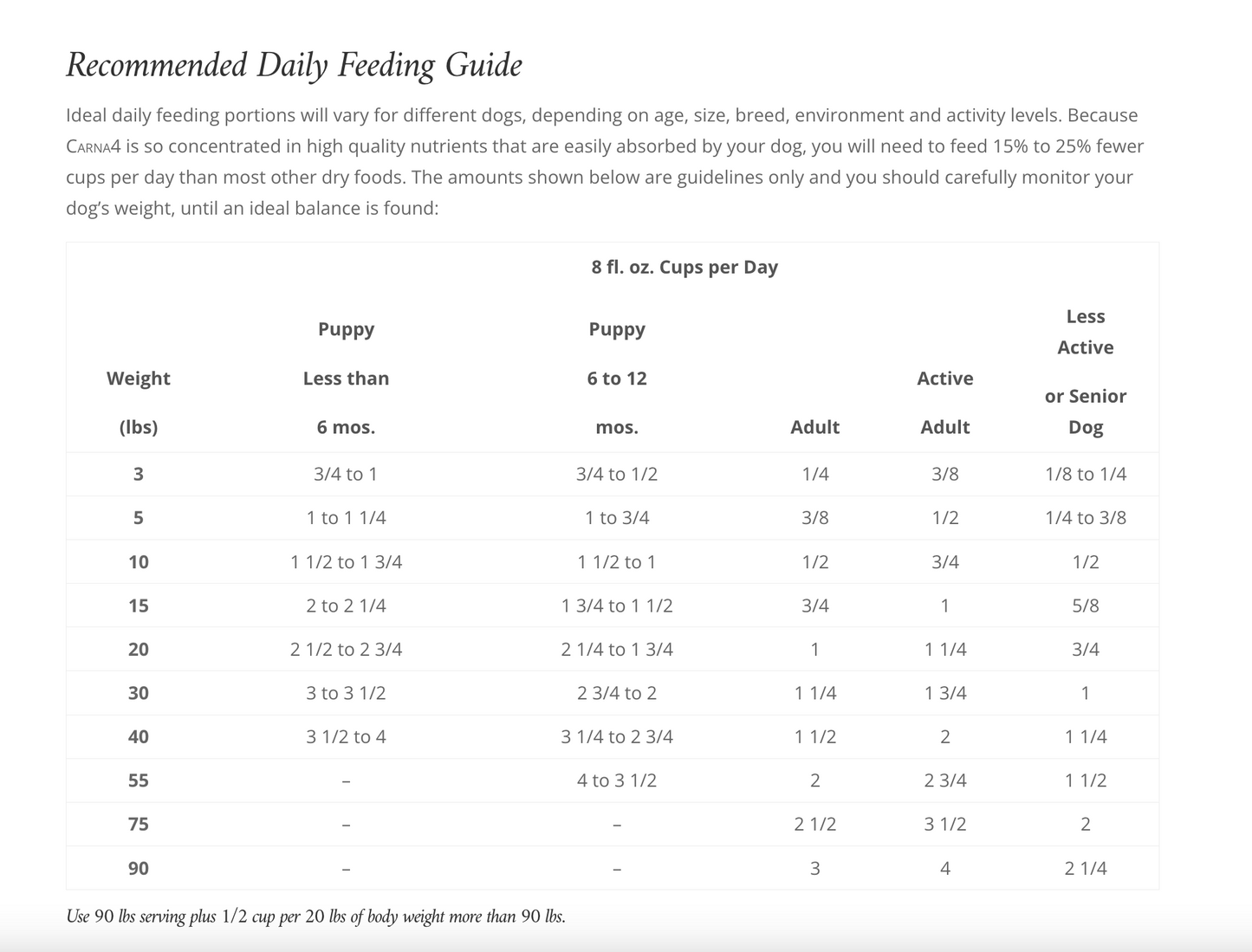Click the intro paragraph about ideal feeding portions
The height and width of the screenshot is (952, 1252).
point(605,161)
